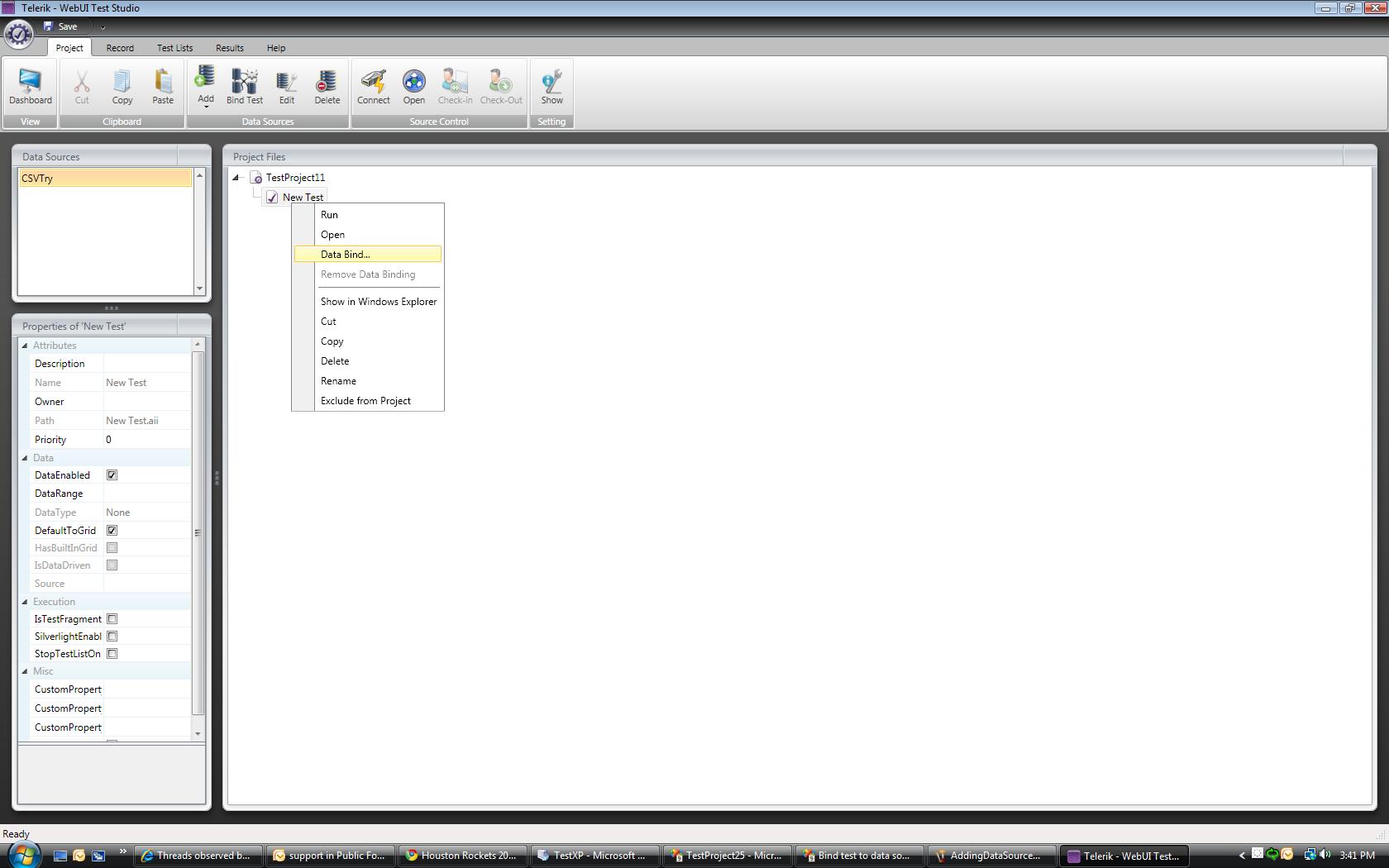Click the volume icon in system tray

pyautogui.click(x=1325, y=855)
